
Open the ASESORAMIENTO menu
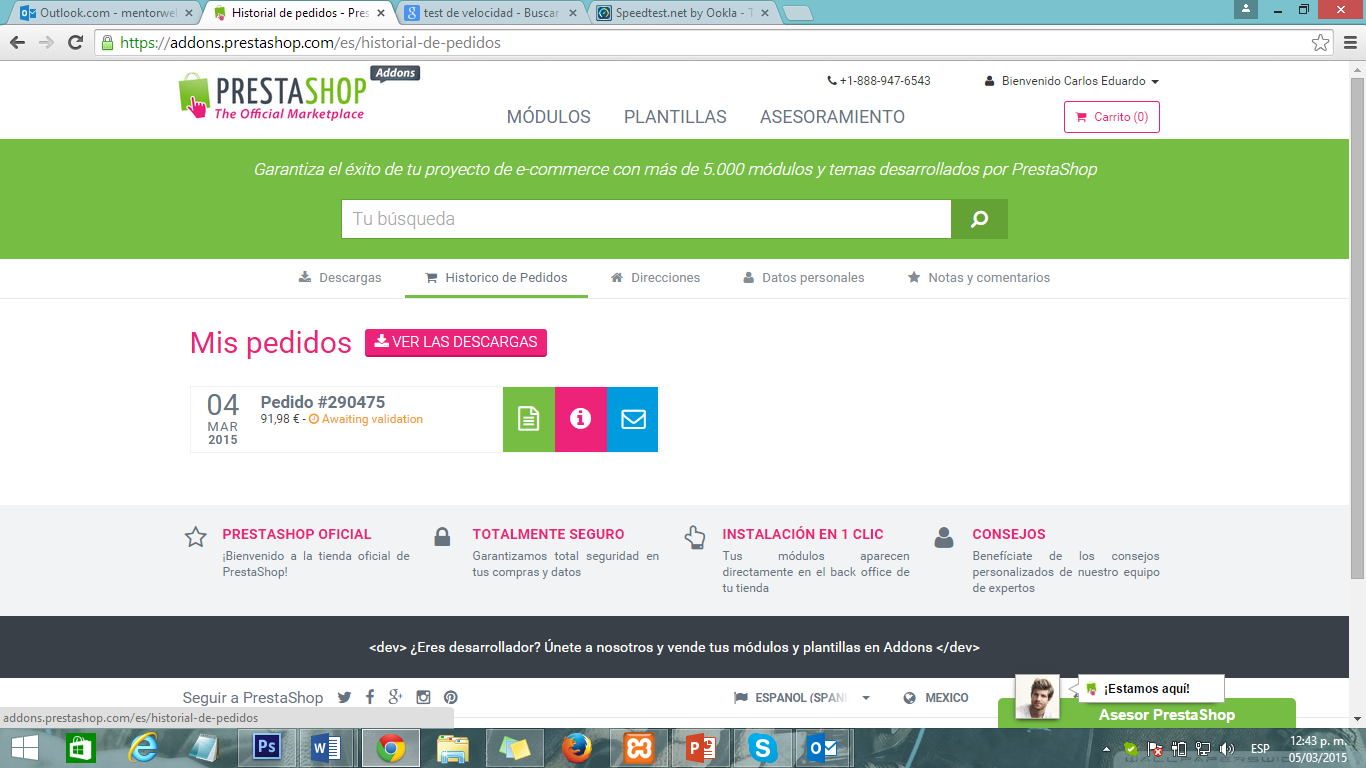[x=832, y=117]
